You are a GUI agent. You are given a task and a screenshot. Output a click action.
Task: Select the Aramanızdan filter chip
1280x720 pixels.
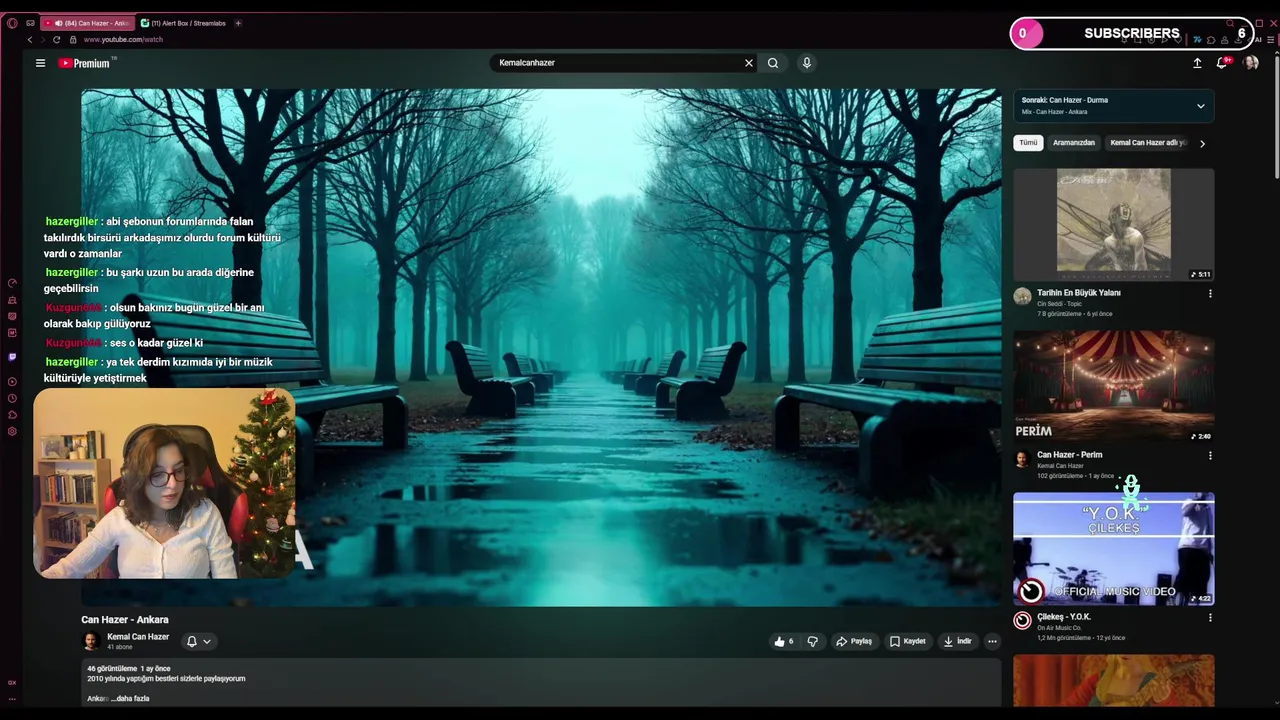[x=1074, y=143]
